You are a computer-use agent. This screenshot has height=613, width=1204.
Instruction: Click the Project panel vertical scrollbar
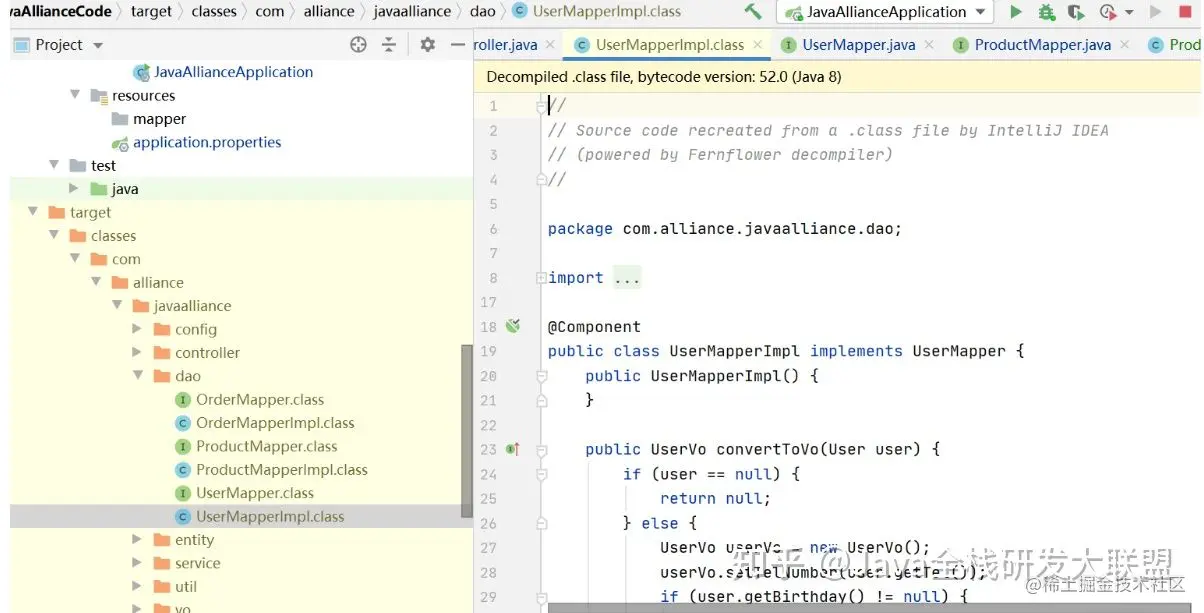pos(467,432)
